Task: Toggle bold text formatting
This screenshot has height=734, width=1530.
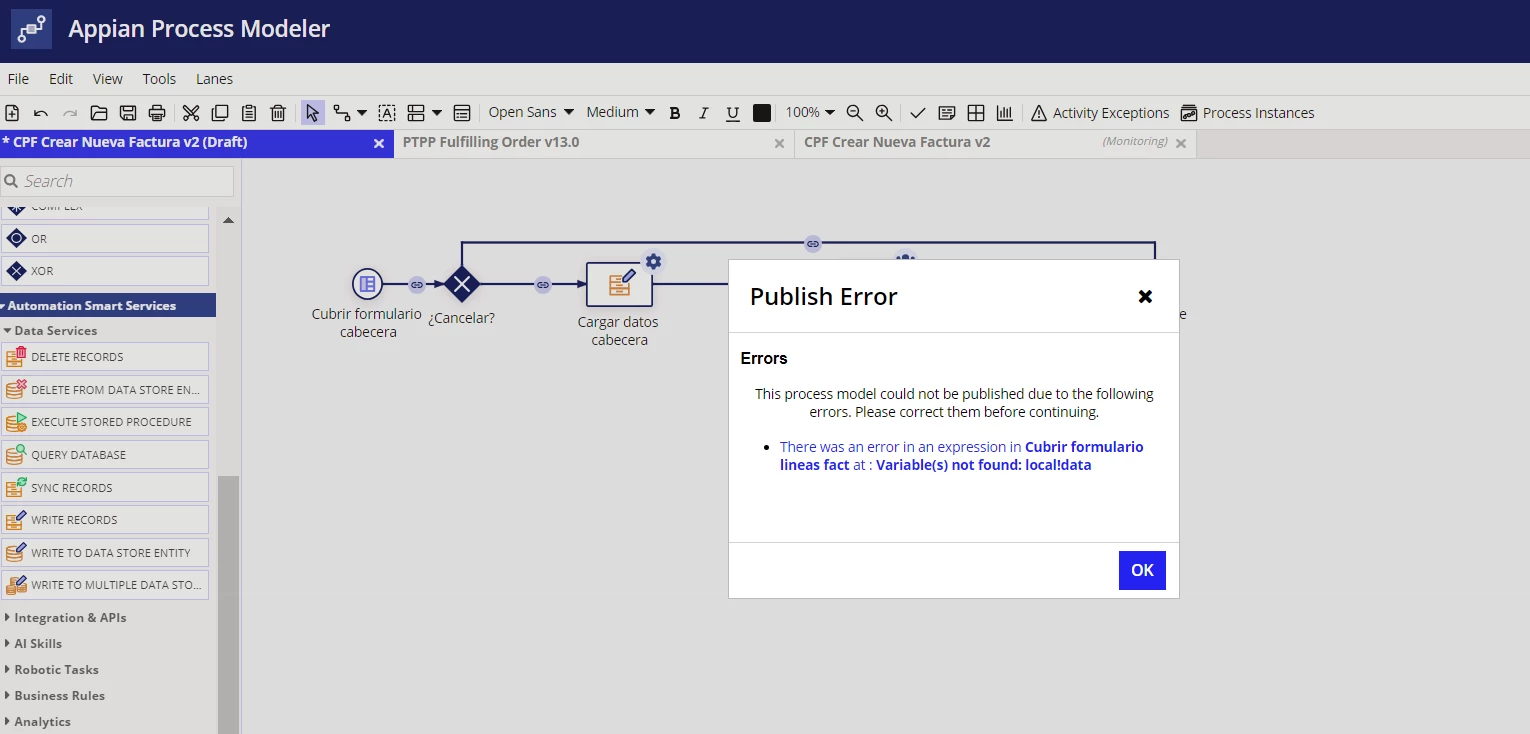Action: coord(675,113)
